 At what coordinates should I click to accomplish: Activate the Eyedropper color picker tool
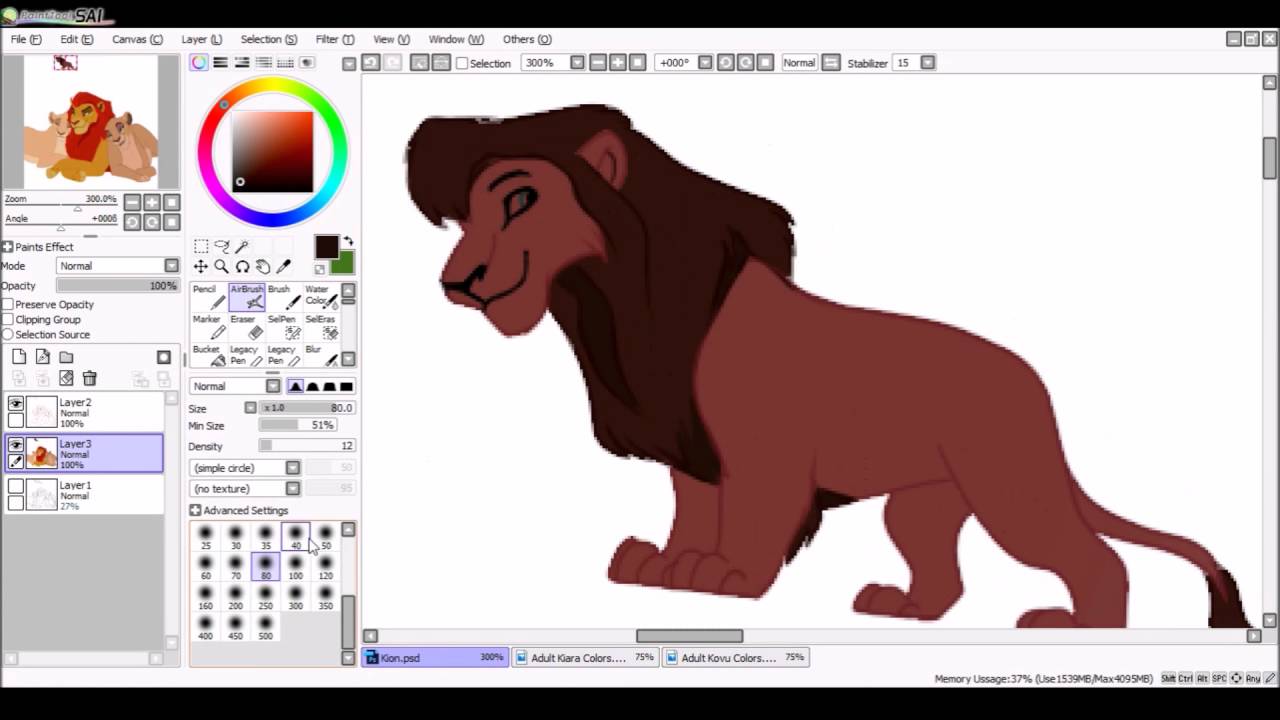pyautogui.click(x=283, y=266)
